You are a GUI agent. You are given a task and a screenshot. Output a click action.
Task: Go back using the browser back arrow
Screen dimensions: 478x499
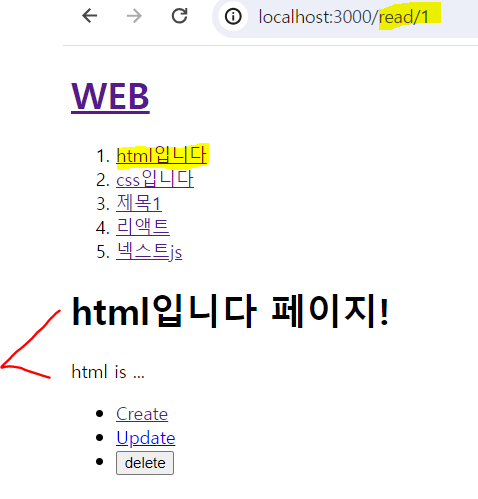pos(89,16)
